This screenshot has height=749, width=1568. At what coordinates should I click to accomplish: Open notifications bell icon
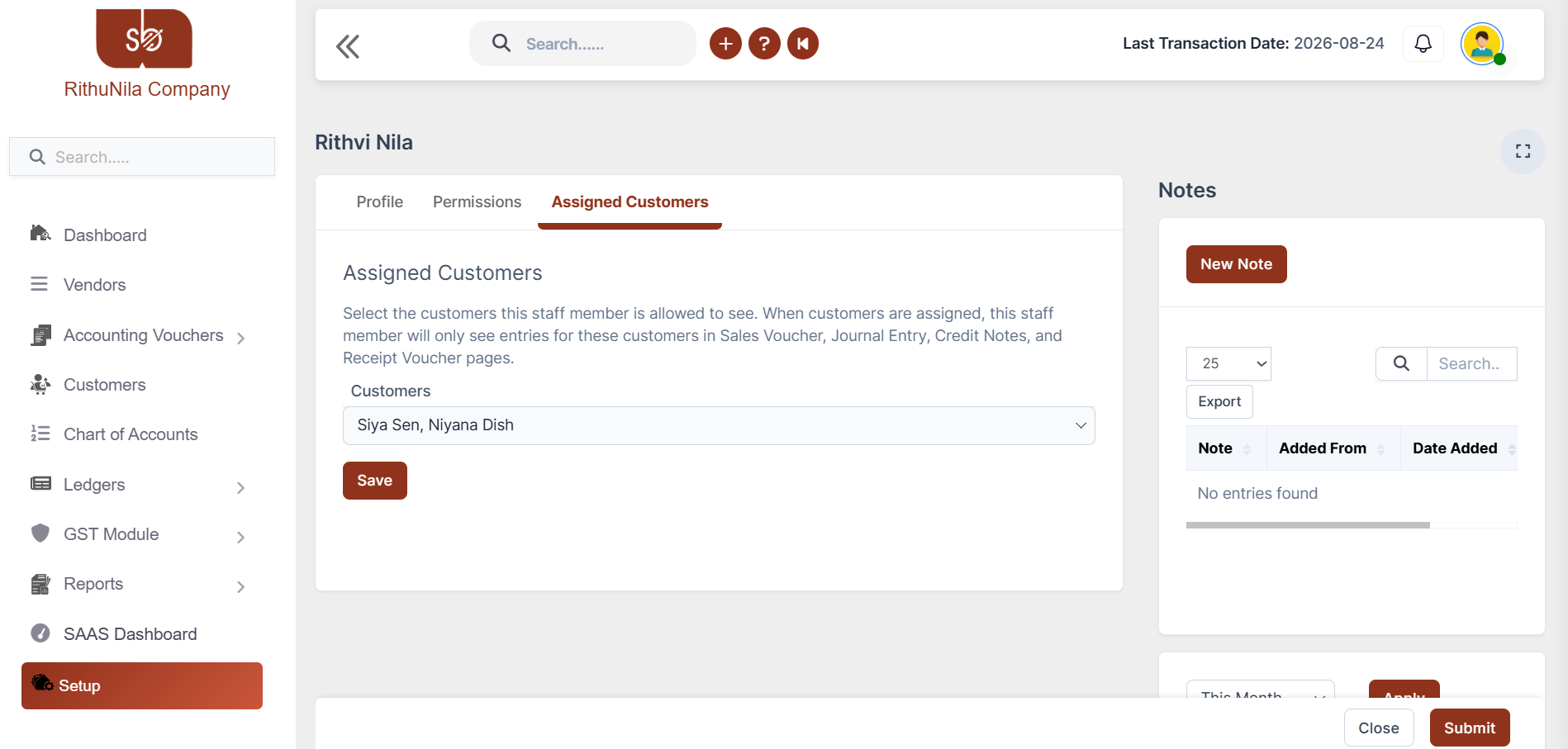click(1423, 44)
